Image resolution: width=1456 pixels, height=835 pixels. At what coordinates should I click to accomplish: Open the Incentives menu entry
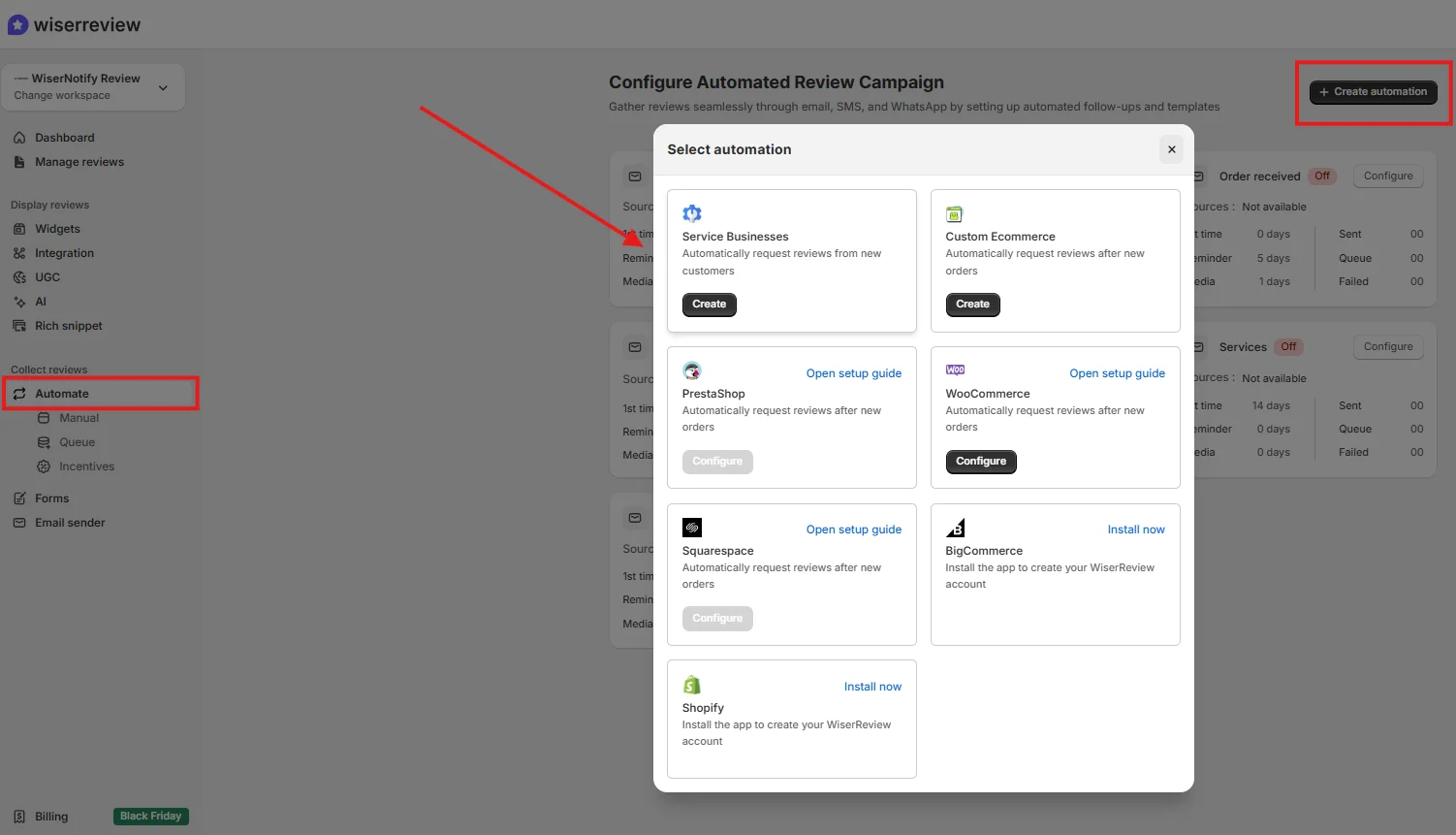point(86,466)
